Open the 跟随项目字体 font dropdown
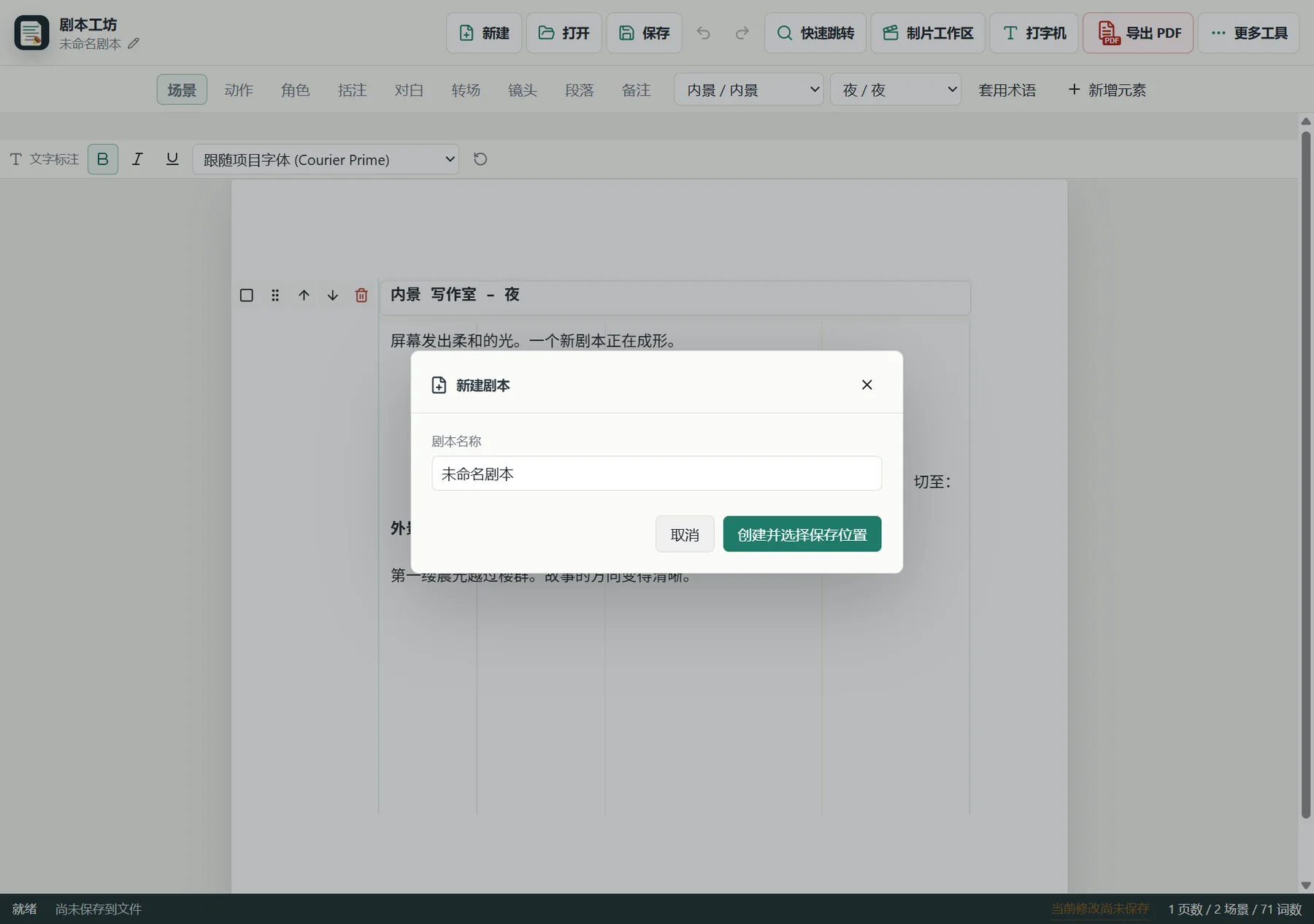This screenshot has height=924, width=1314. (326, 159)
